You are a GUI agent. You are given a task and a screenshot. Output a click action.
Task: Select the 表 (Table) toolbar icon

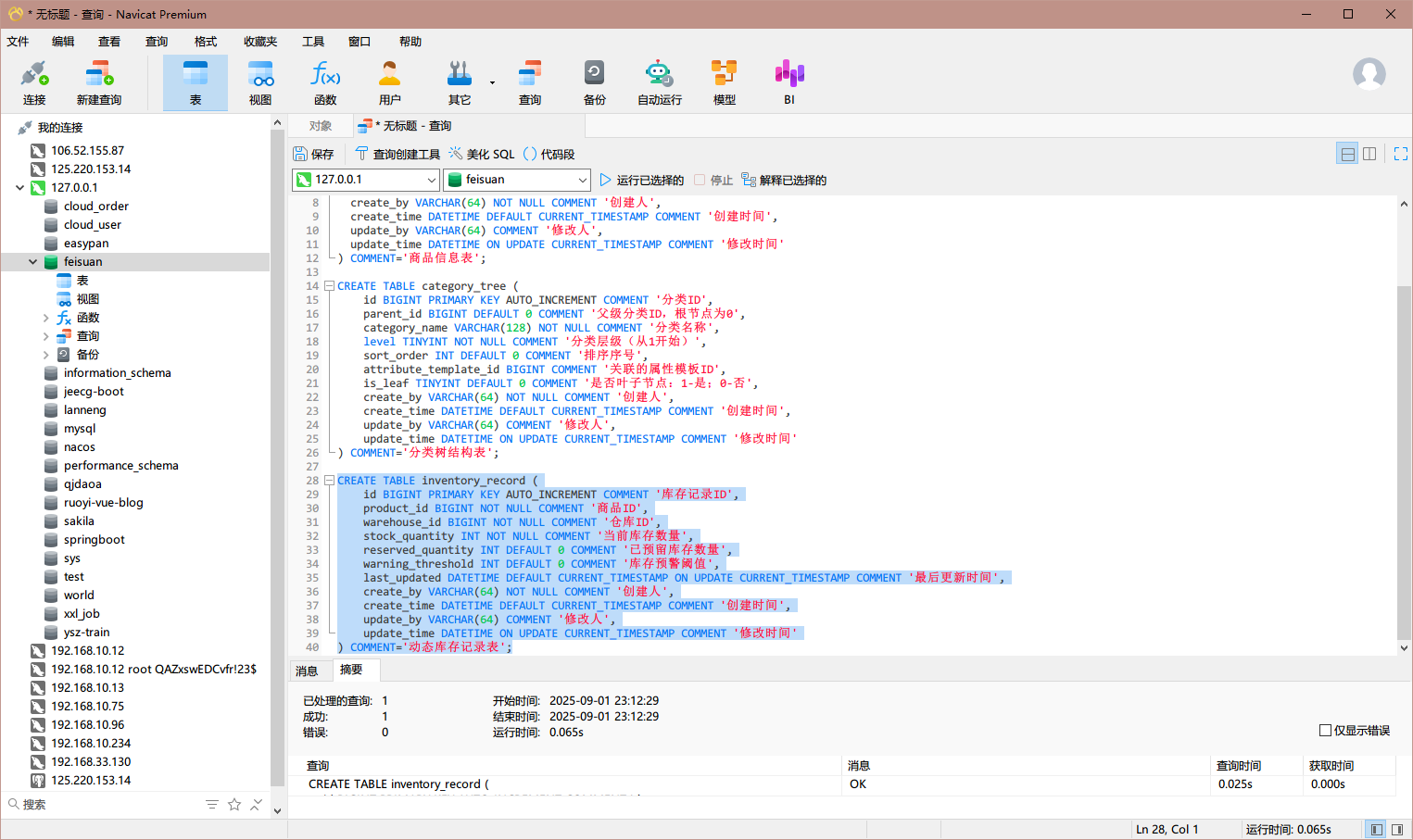pyautogui.click(x=196, y=82)
